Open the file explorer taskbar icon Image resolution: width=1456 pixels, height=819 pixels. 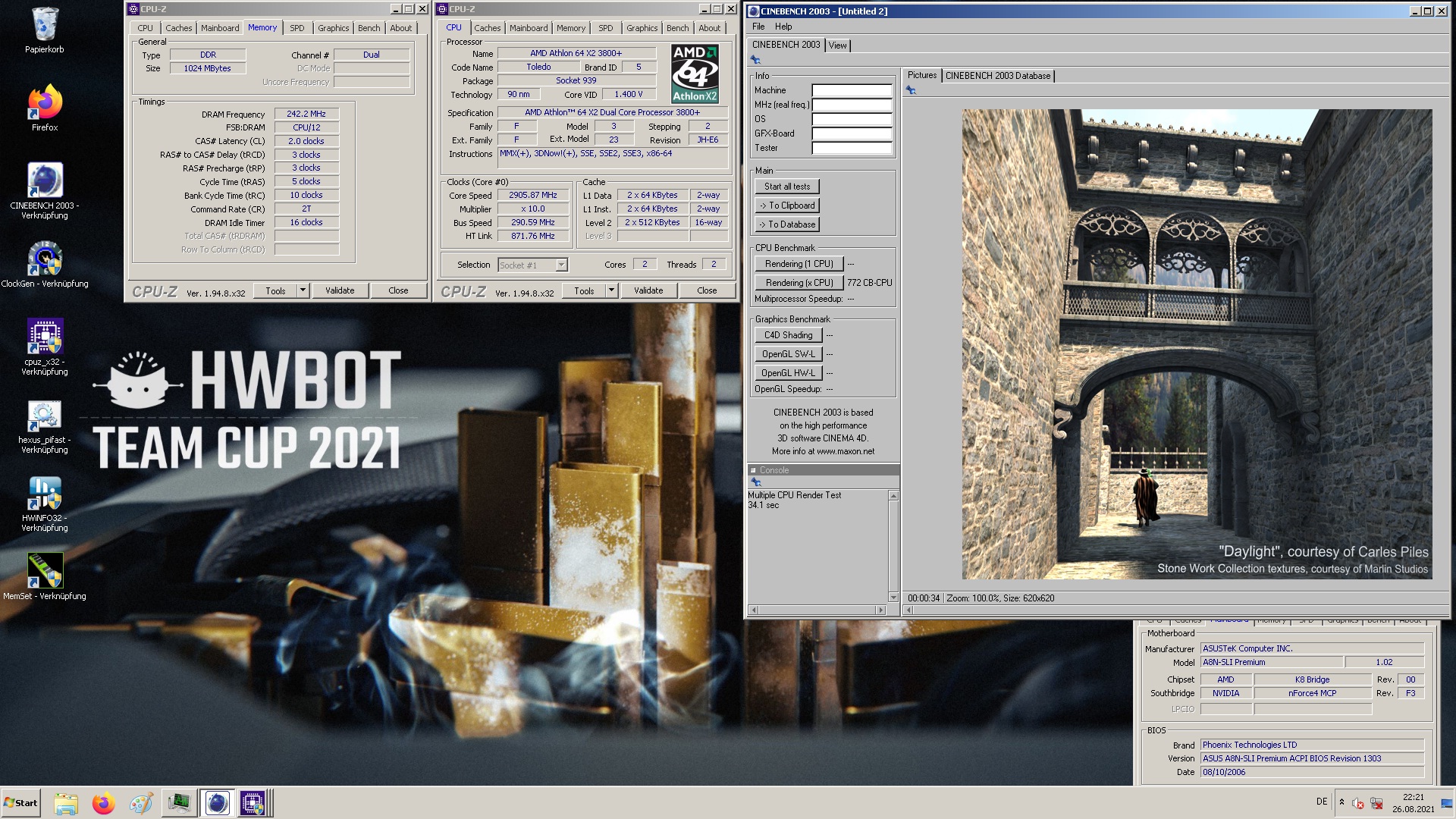coord(66,803)
